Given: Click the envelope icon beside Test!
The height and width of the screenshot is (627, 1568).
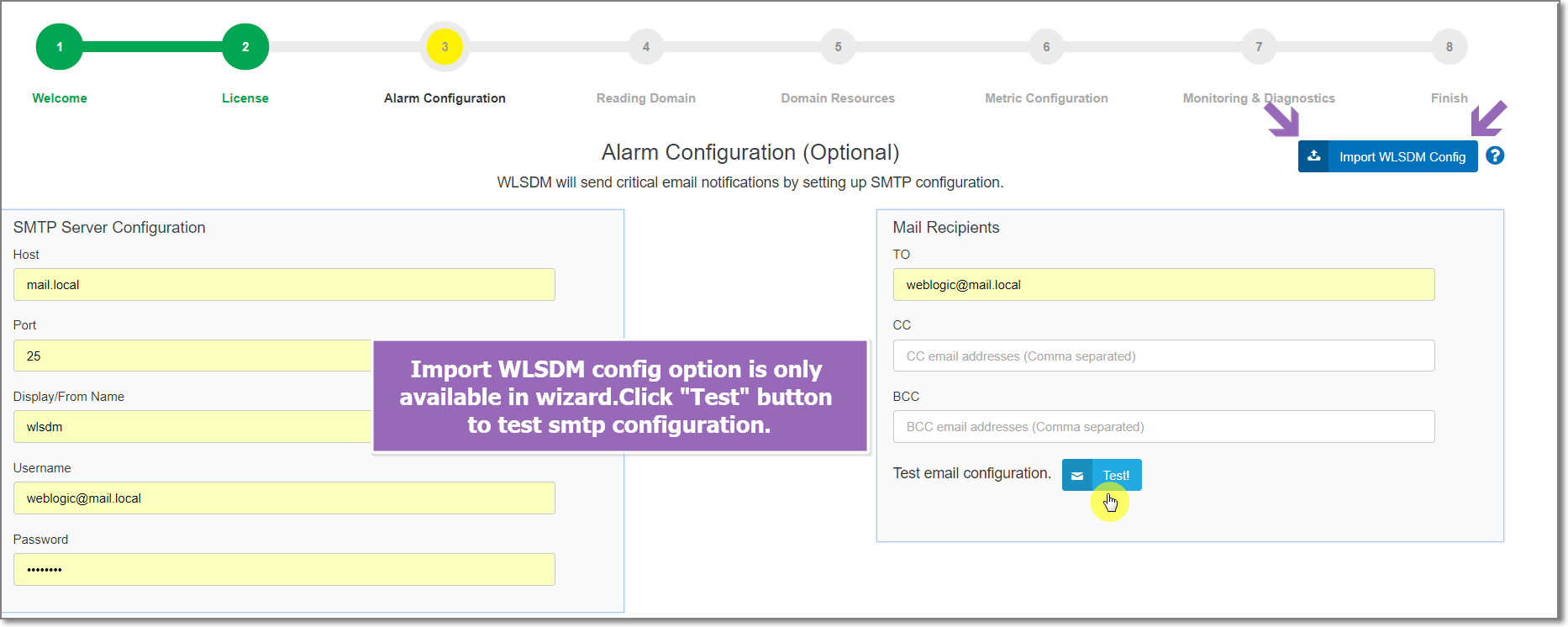Looking at the screenshot, I should click(1077, 476).
